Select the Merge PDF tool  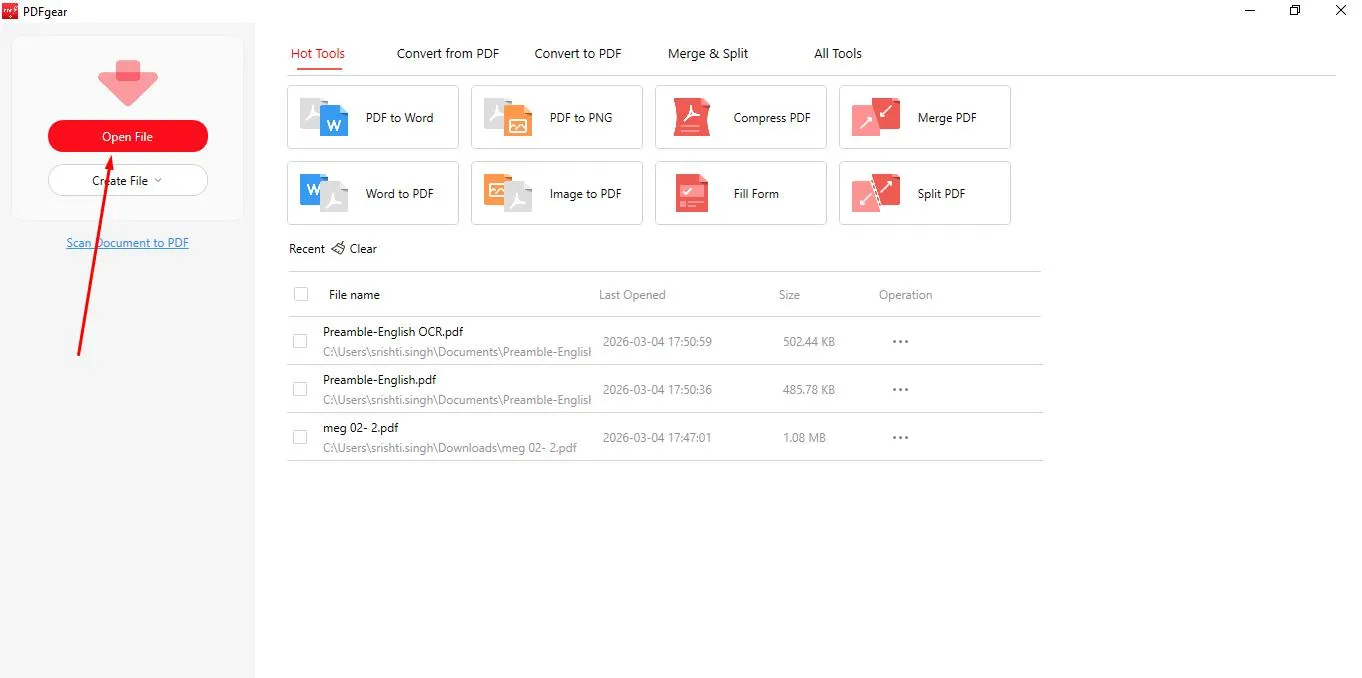point(923,117)
